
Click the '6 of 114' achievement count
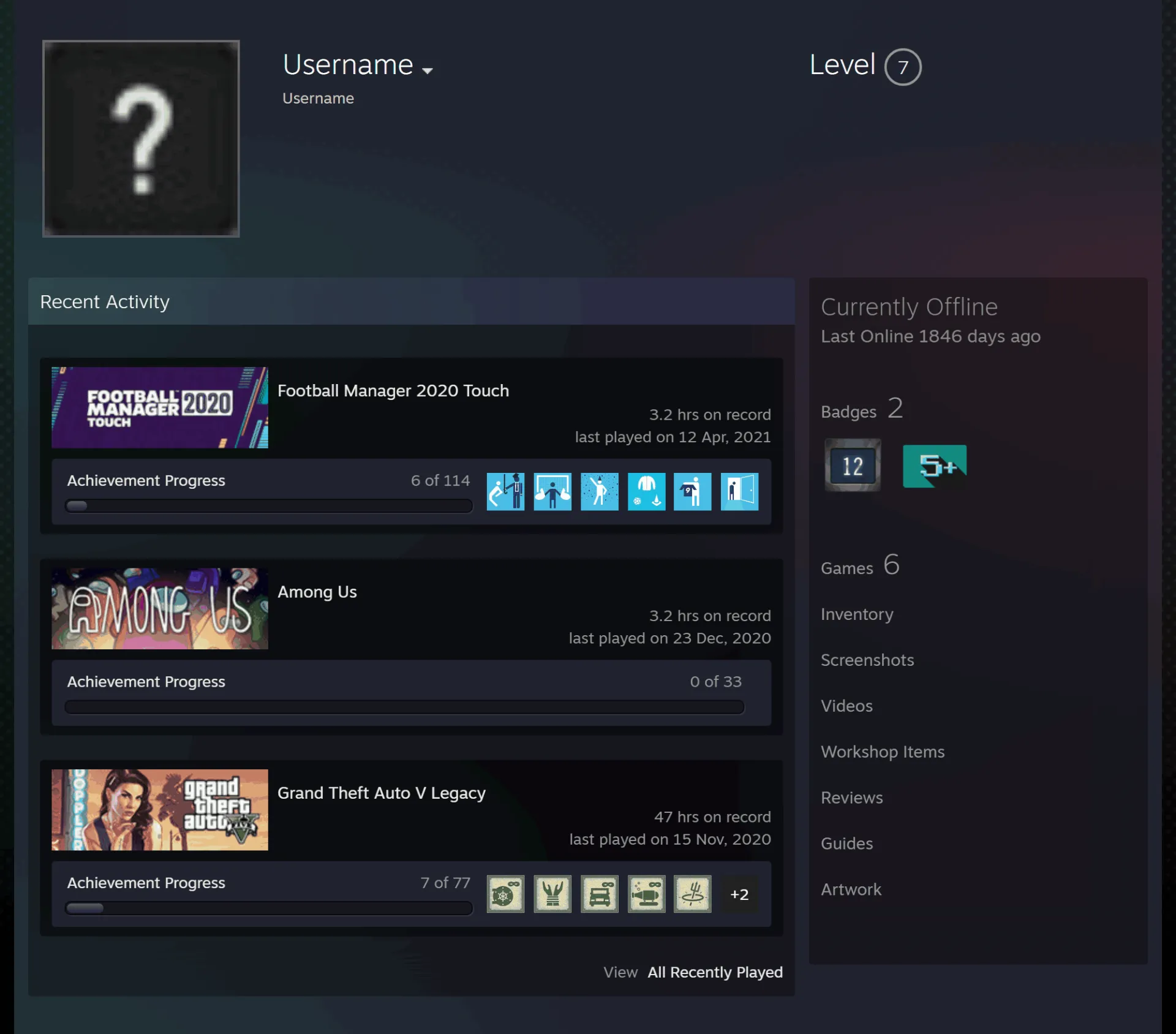click(440, 481)
